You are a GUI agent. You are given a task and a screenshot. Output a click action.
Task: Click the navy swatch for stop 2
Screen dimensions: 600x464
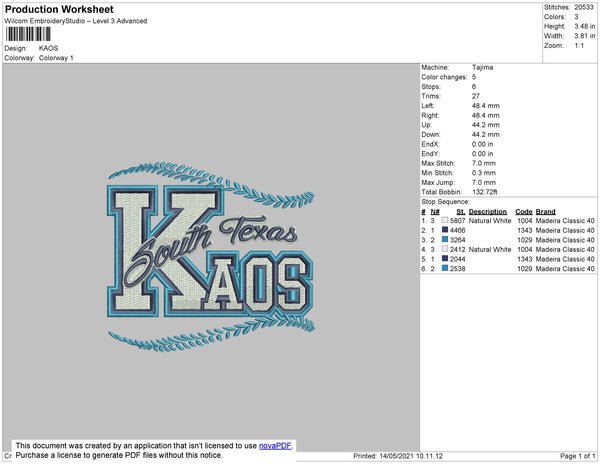(x=445, y=230)
